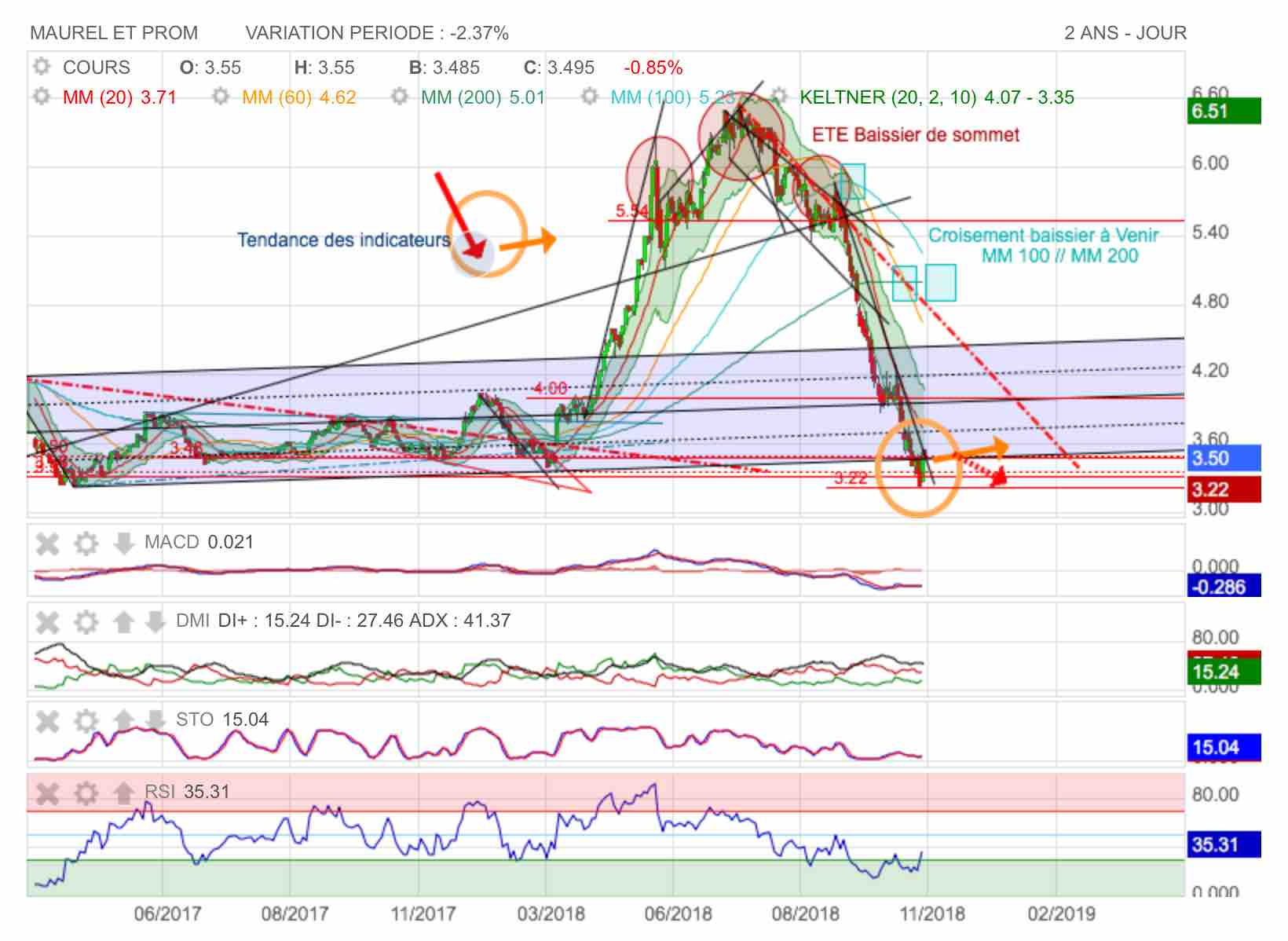Click the close value C: 3.495
Image resolution: width=1288 pixels, height=941 pixels.
pyautogui.click(x=559, y=68)
